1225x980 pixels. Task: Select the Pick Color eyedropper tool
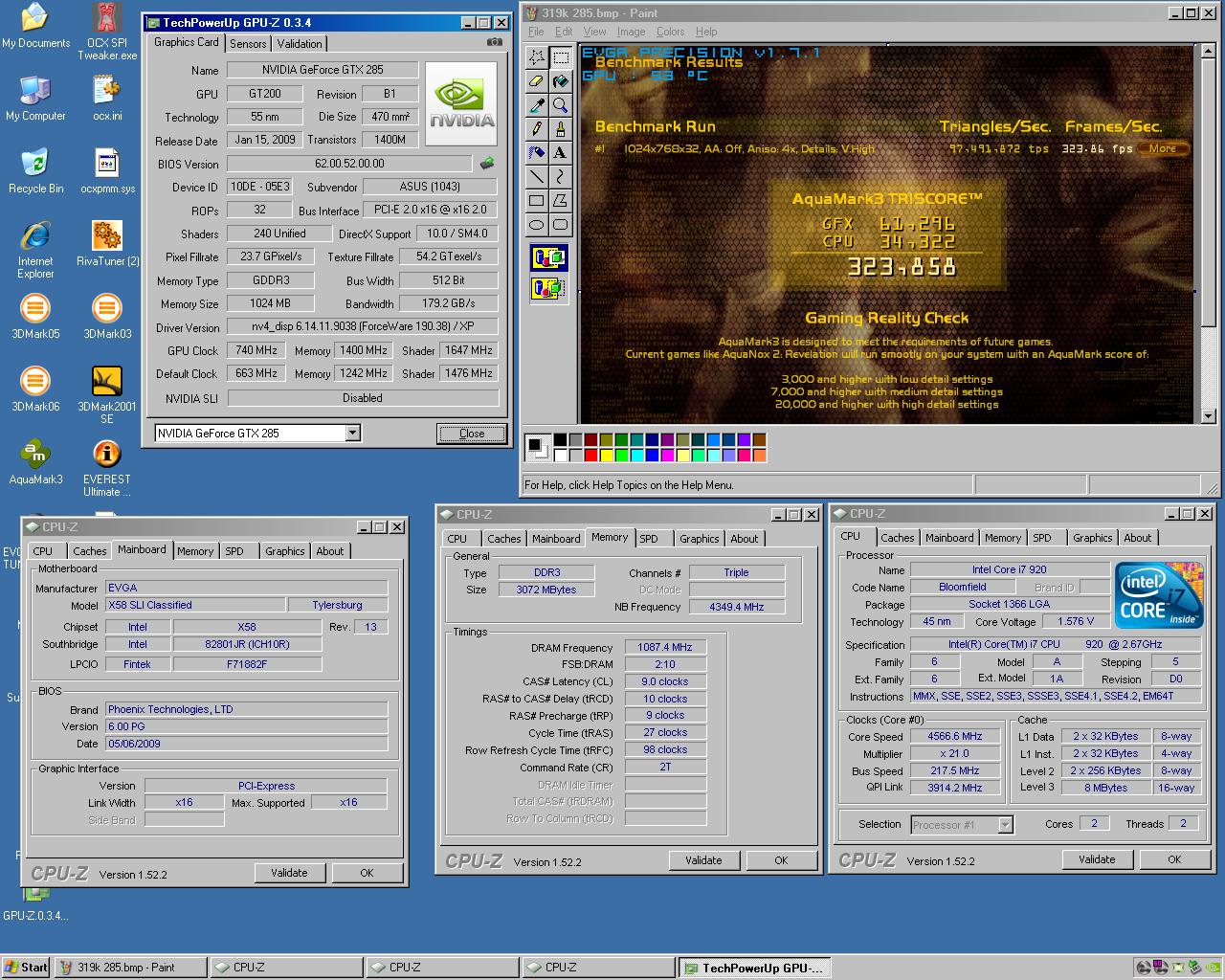[537, 105]
